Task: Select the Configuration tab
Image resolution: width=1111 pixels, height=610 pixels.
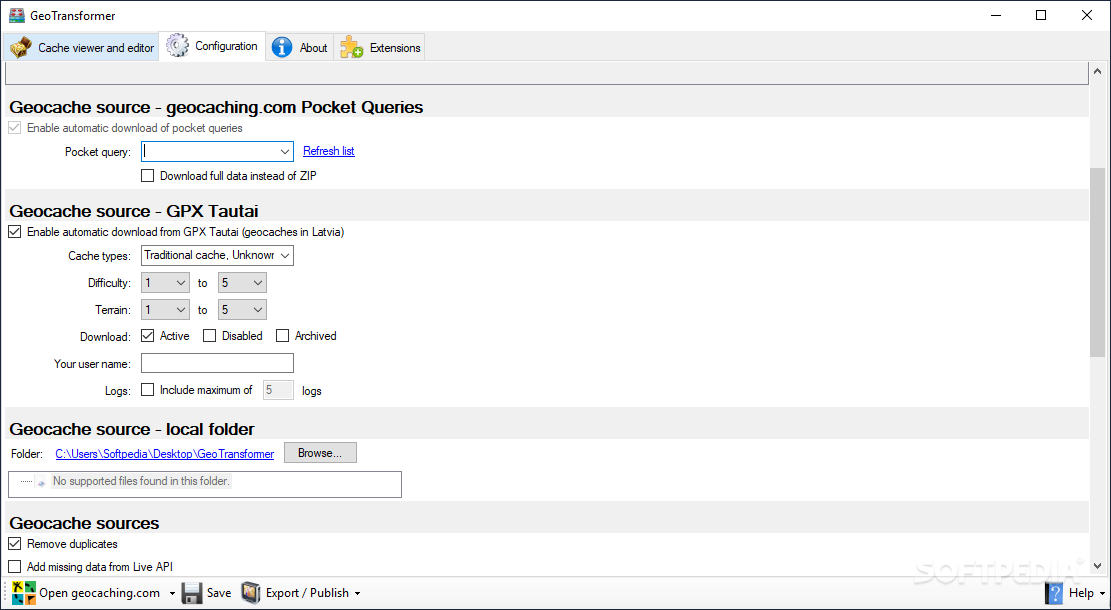Action: pyautogui.click(x=212, y=46)
